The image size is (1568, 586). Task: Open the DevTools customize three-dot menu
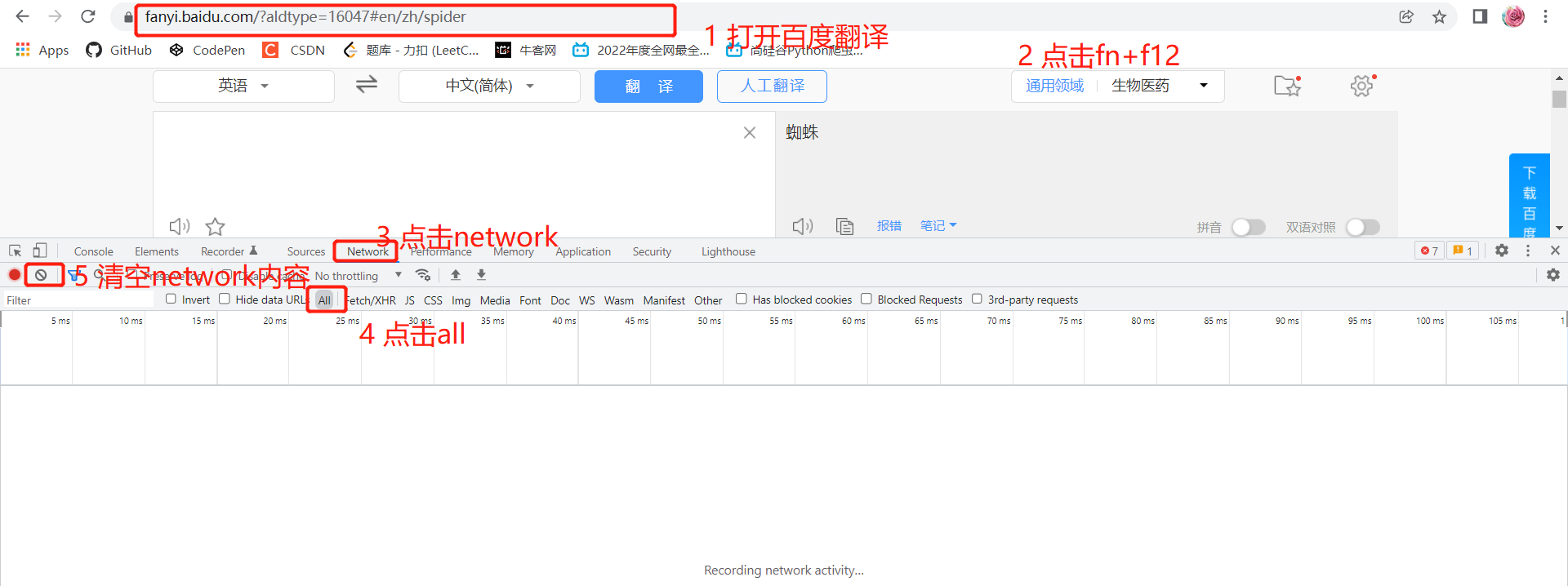tap(1528, 251)
